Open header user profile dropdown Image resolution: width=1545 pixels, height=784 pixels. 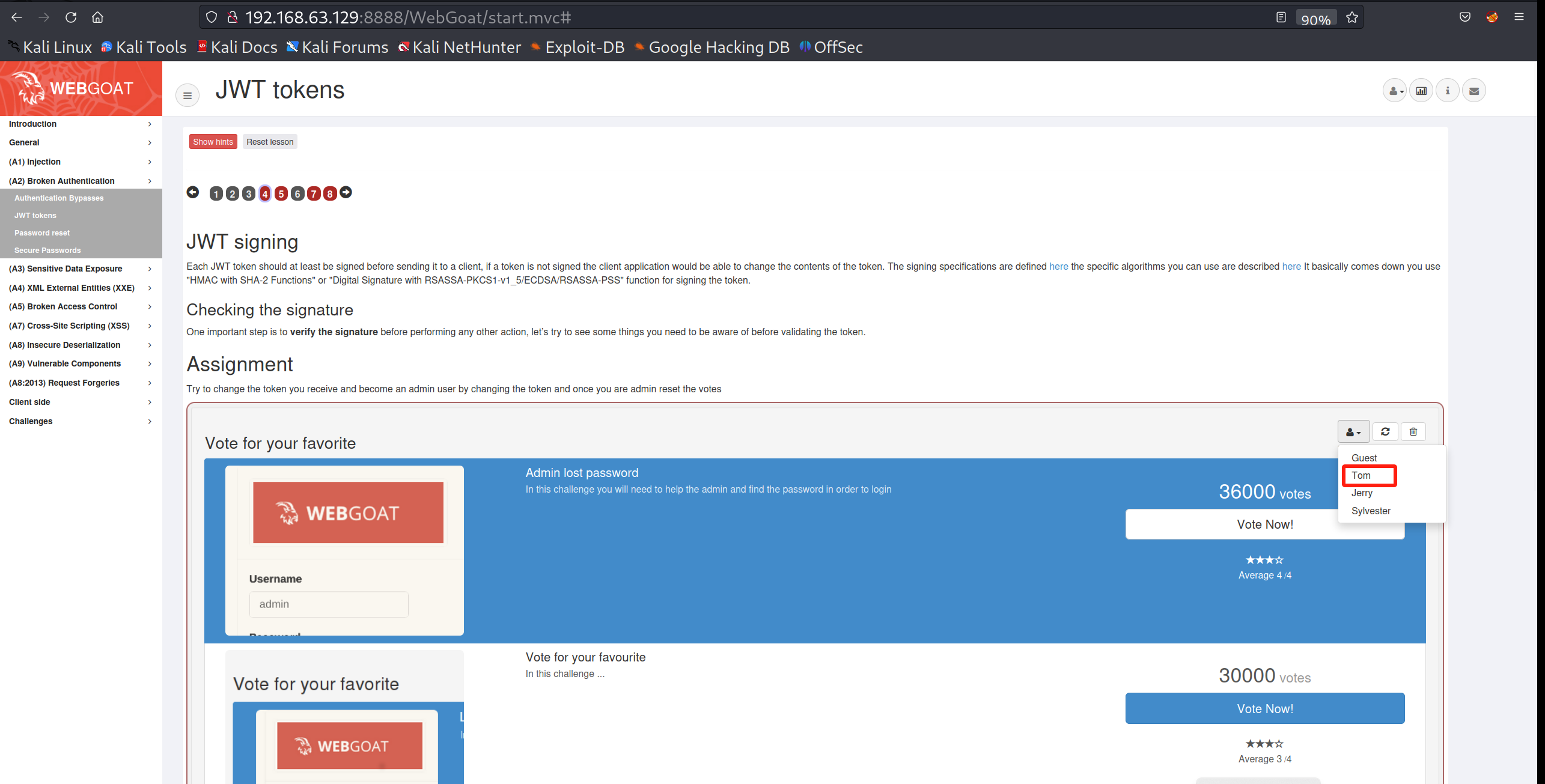[1394, 91]
